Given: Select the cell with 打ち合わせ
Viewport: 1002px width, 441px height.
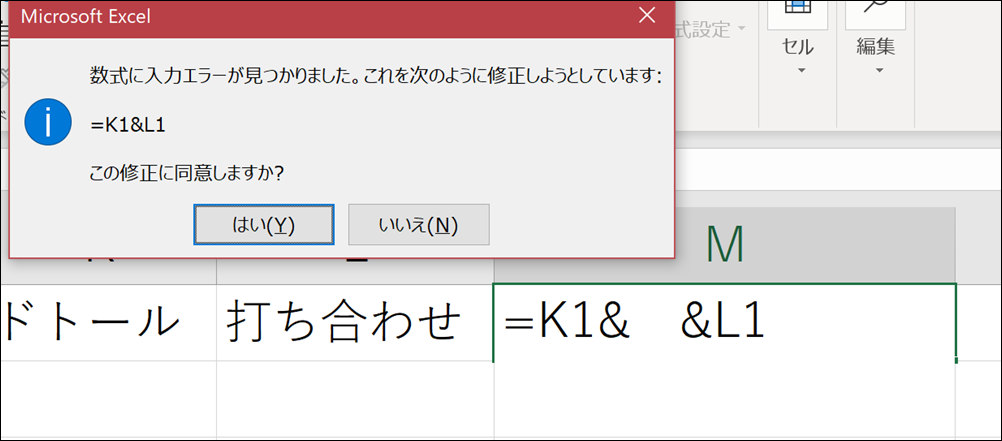Looking at the screenshot, I should (355, 323).
